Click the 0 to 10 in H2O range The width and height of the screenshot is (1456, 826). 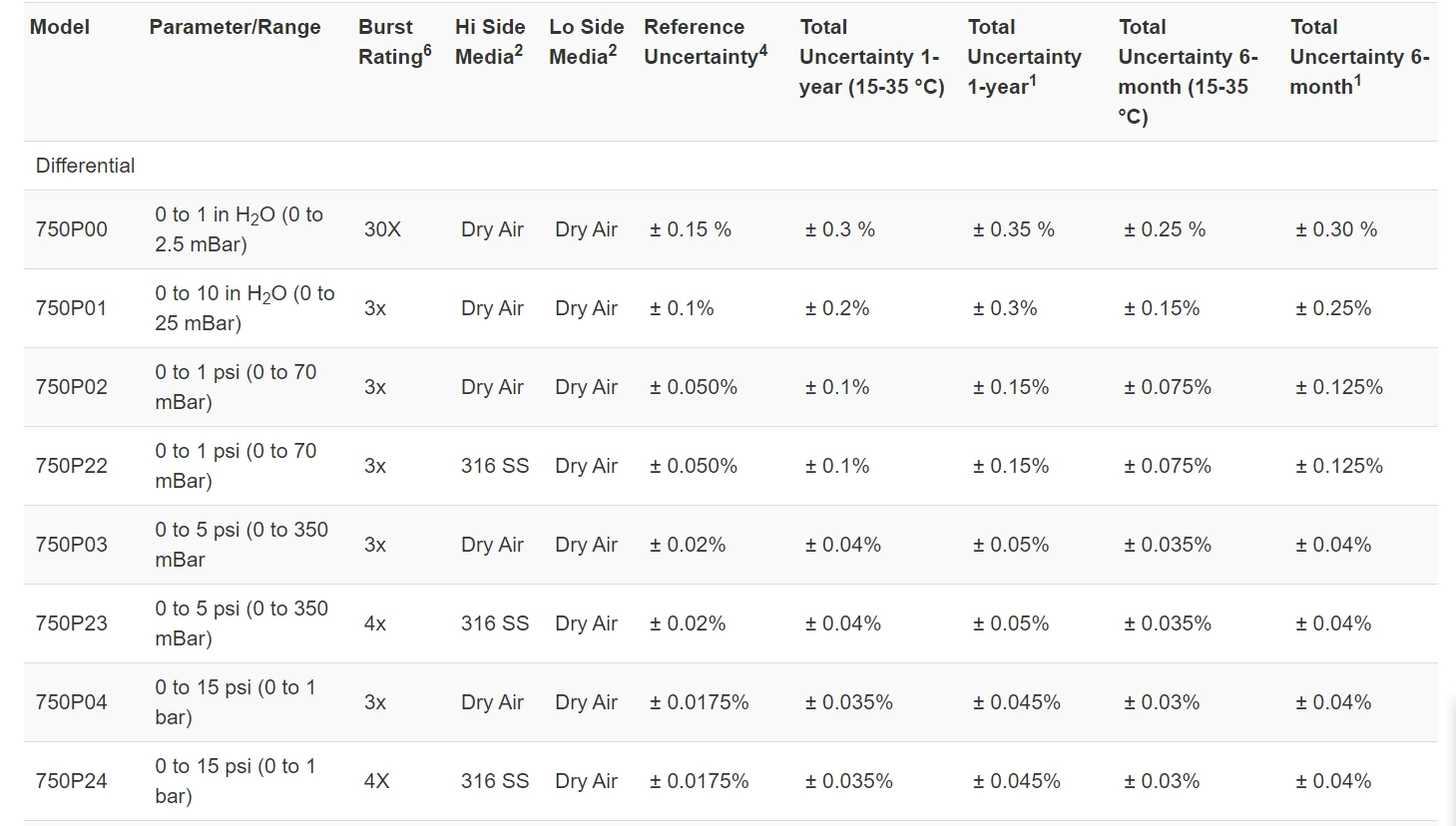244,308
